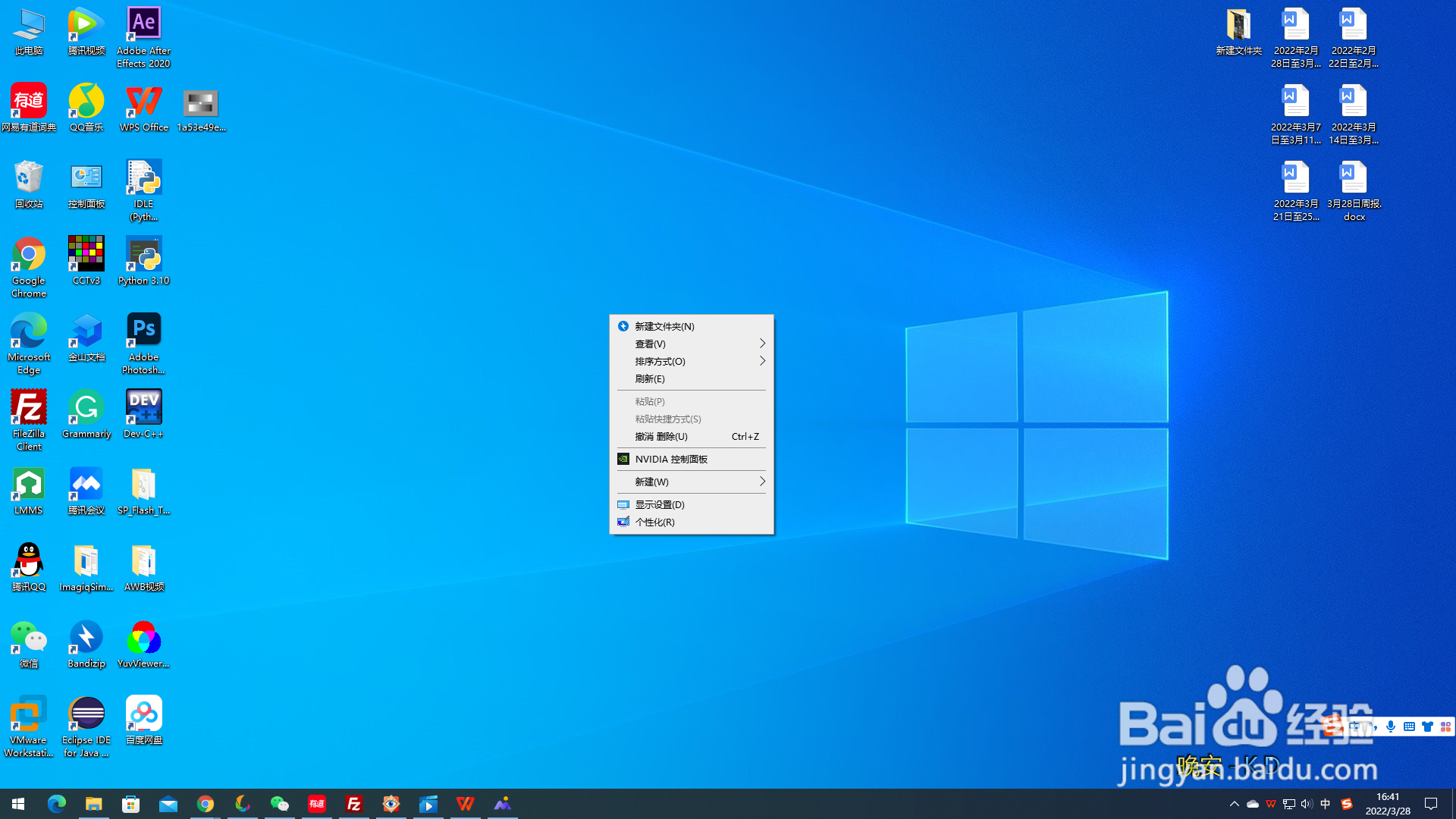This screenshot has height=819, width=1456.
Task: Toggle the 中 input language indicator in tray
Action: pos(1326,804)
